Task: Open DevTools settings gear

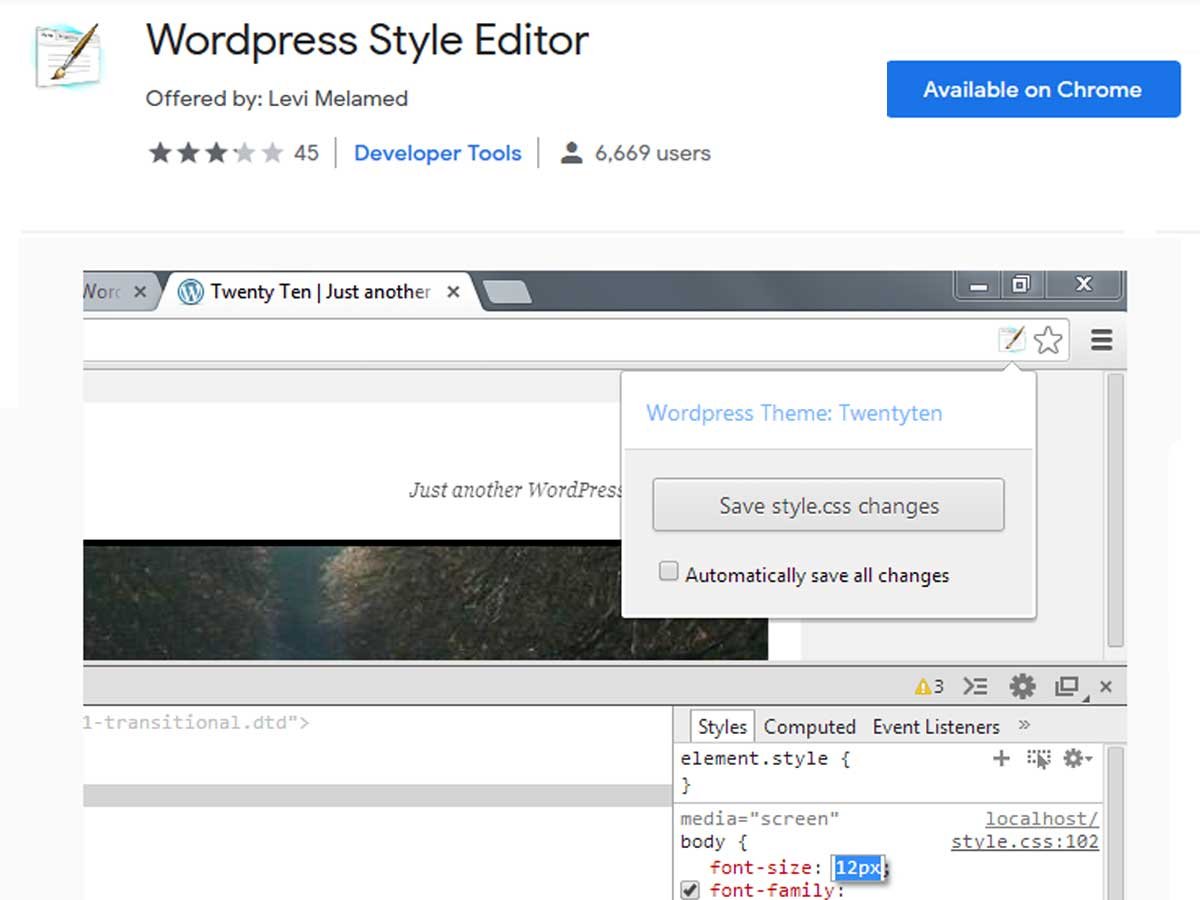Action: coord(1022,687)
